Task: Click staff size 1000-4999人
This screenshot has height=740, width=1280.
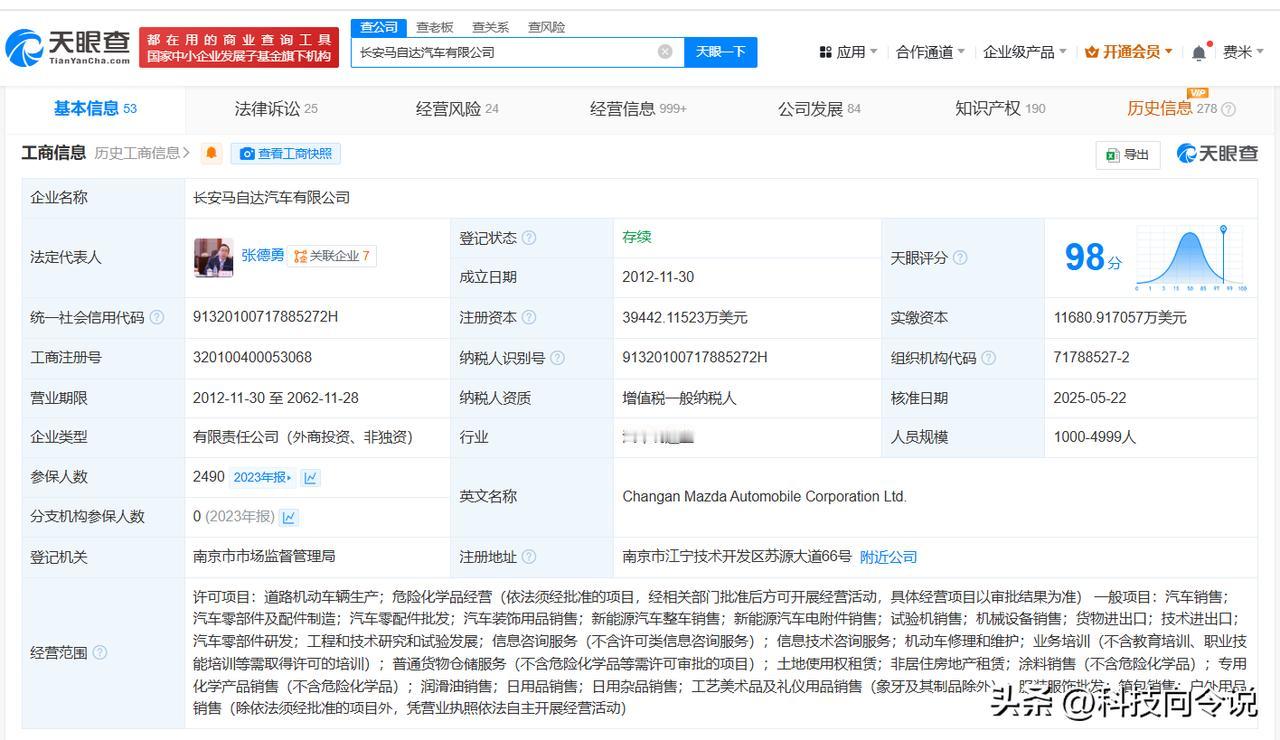Action: tap(1095, 437)
